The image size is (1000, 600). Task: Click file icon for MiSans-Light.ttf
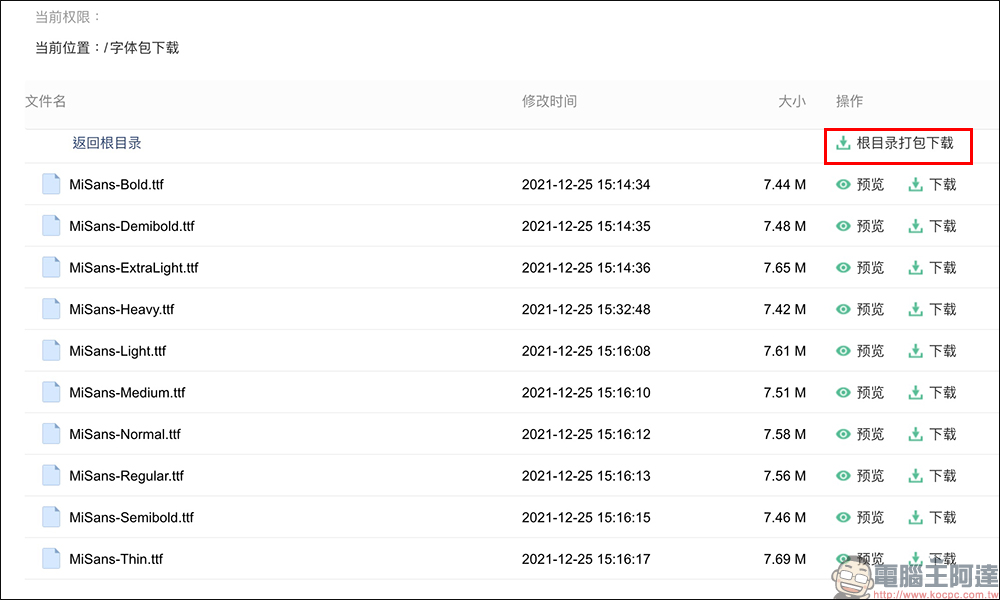51,350
